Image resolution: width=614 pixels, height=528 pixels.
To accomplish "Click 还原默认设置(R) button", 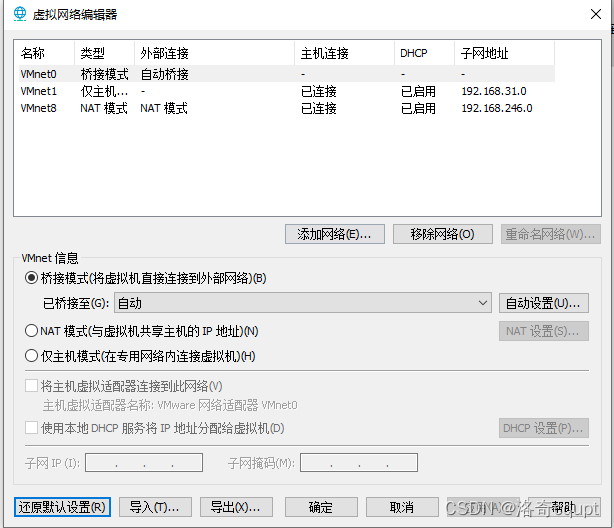I will (x=62, y=507).
